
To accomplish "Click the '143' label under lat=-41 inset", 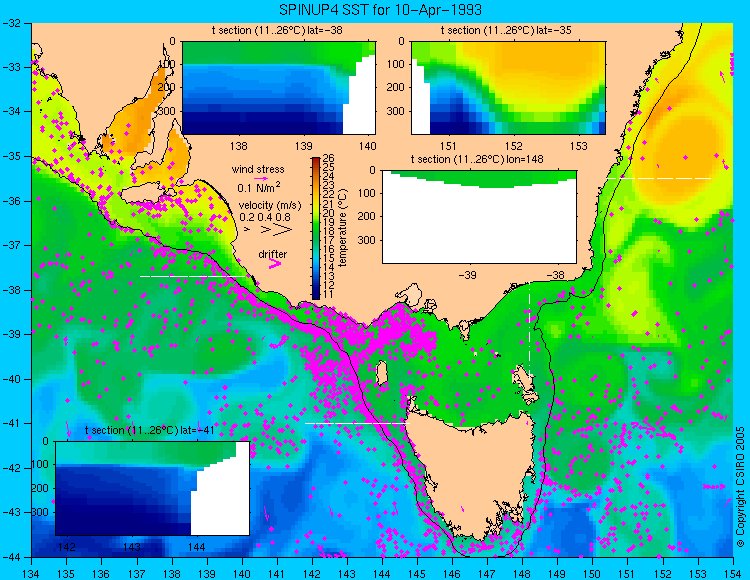I will point(132,547).
